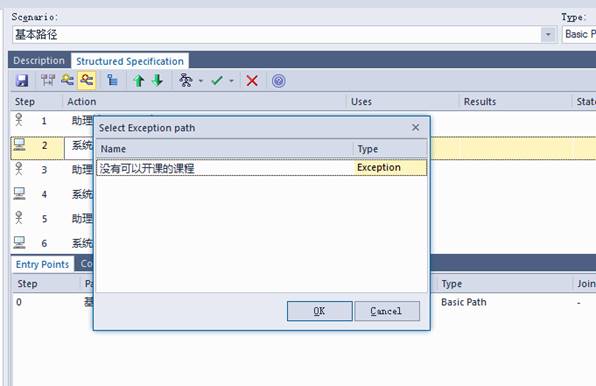Click the Results column header
The height and width of the screenshot is (386, 596).
(x=515, y=101)
